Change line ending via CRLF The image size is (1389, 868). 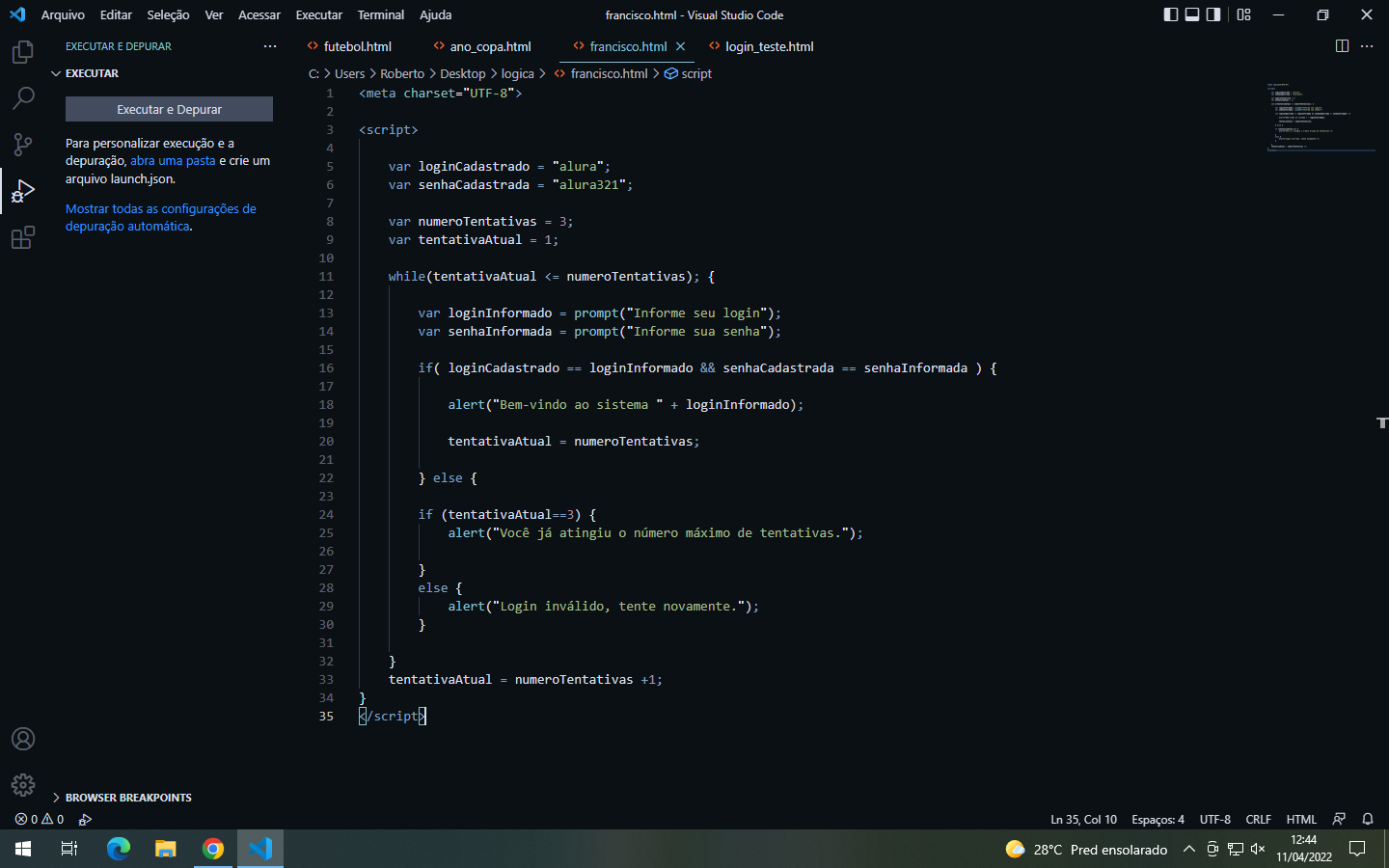click(1259, 819)
